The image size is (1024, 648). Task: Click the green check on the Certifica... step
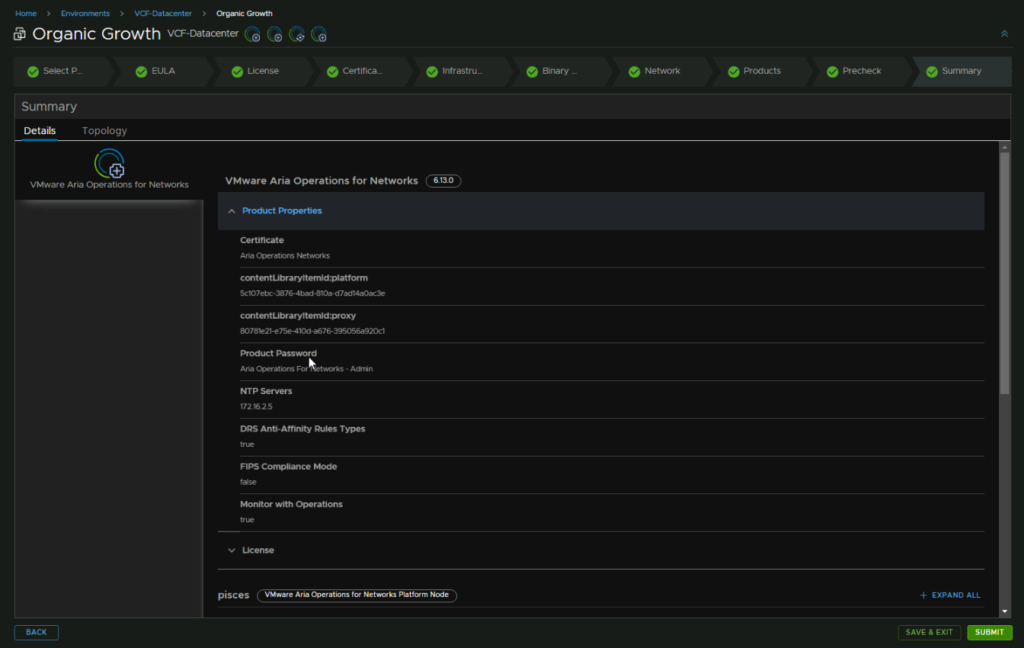point(332,71)
